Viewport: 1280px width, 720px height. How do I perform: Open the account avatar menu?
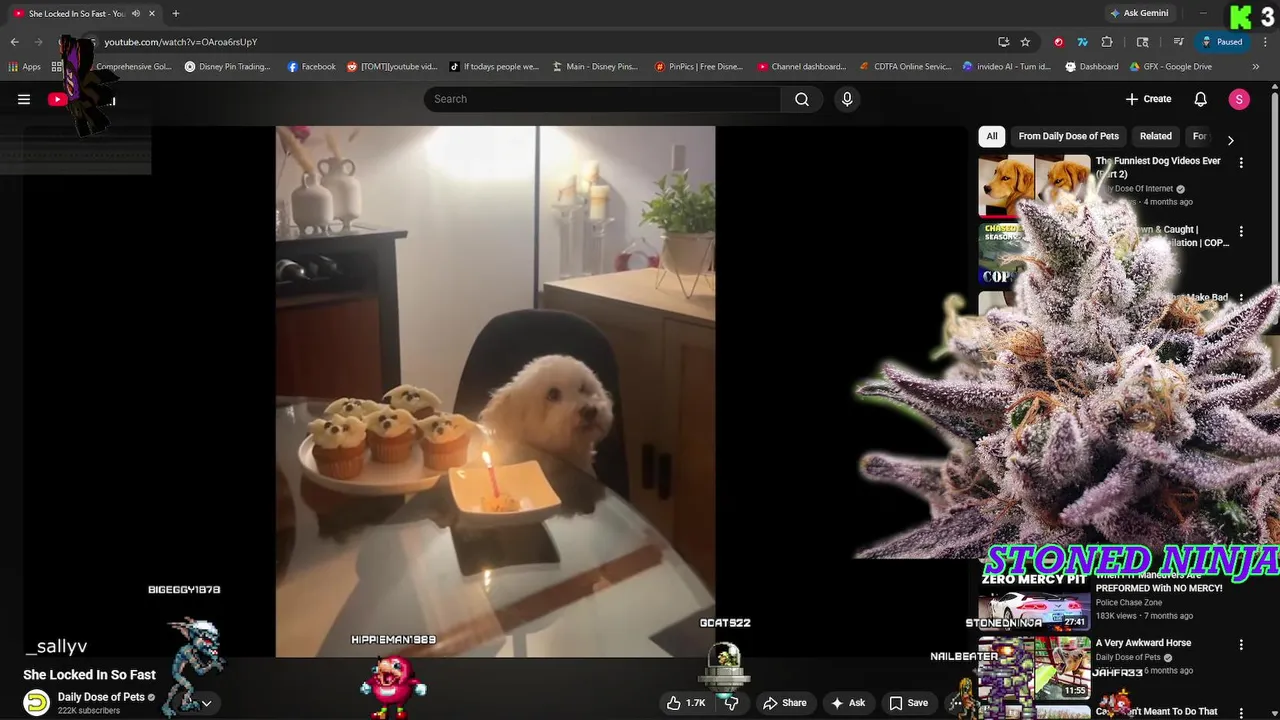(1239, 99)
